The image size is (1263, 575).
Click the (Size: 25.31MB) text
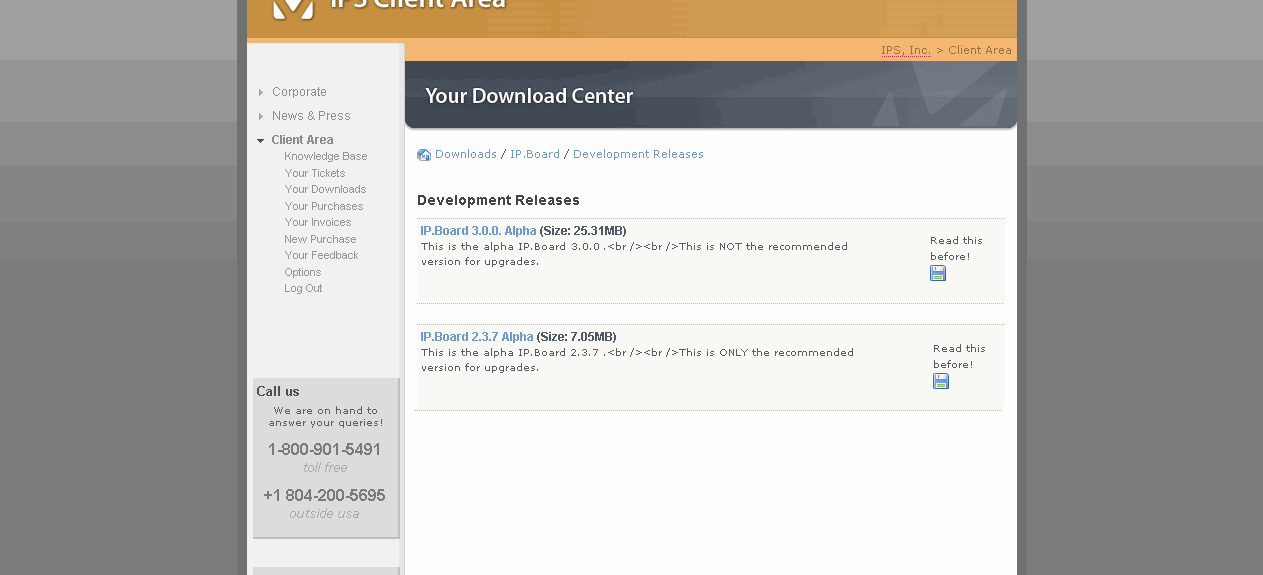(583, 231)
